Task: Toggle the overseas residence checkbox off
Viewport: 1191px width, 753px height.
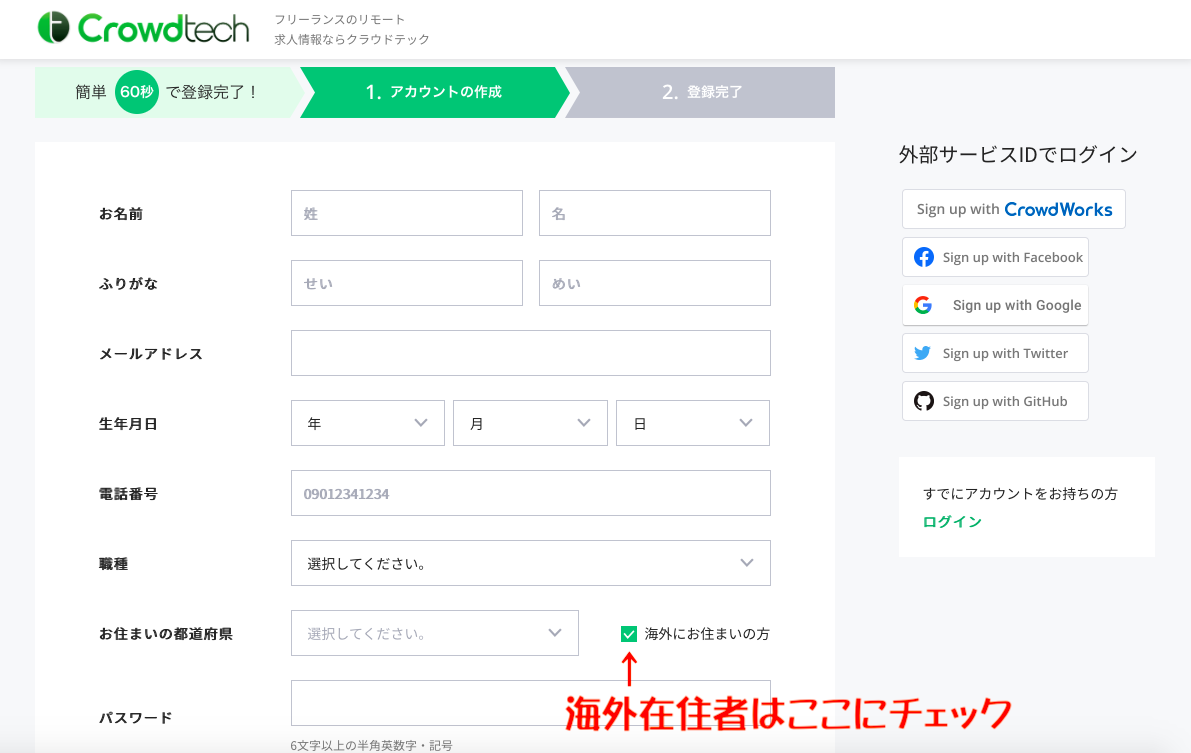Action: 629,633
